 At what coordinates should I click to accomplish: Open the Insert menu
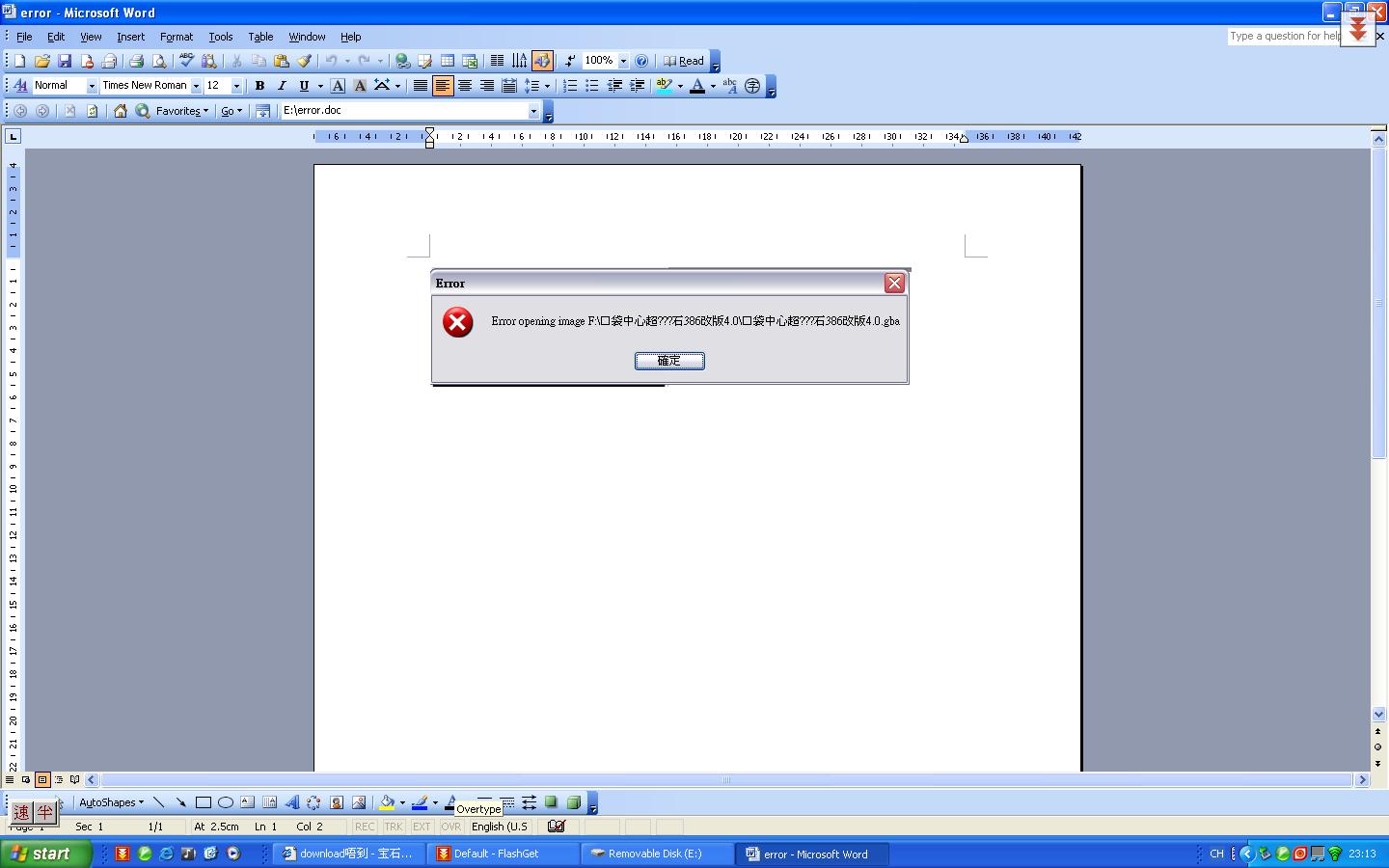coord(130,37)
